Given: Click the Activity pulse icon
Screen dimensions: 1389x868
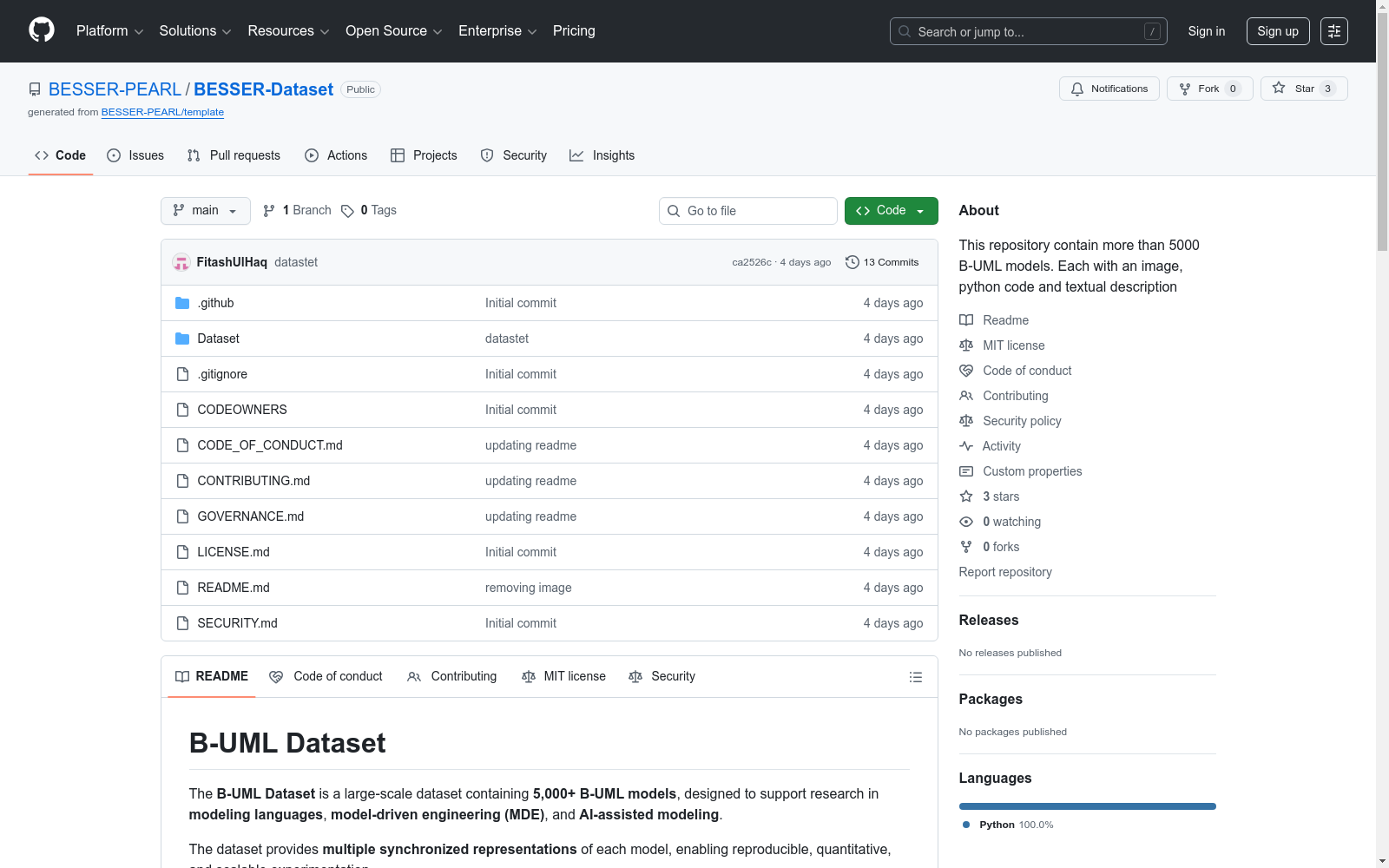Looking at the screenshot, I should 966,446.
